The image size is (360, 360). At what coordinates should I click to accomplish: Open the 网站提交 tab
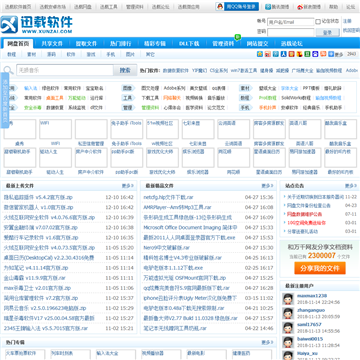[257, 44]
